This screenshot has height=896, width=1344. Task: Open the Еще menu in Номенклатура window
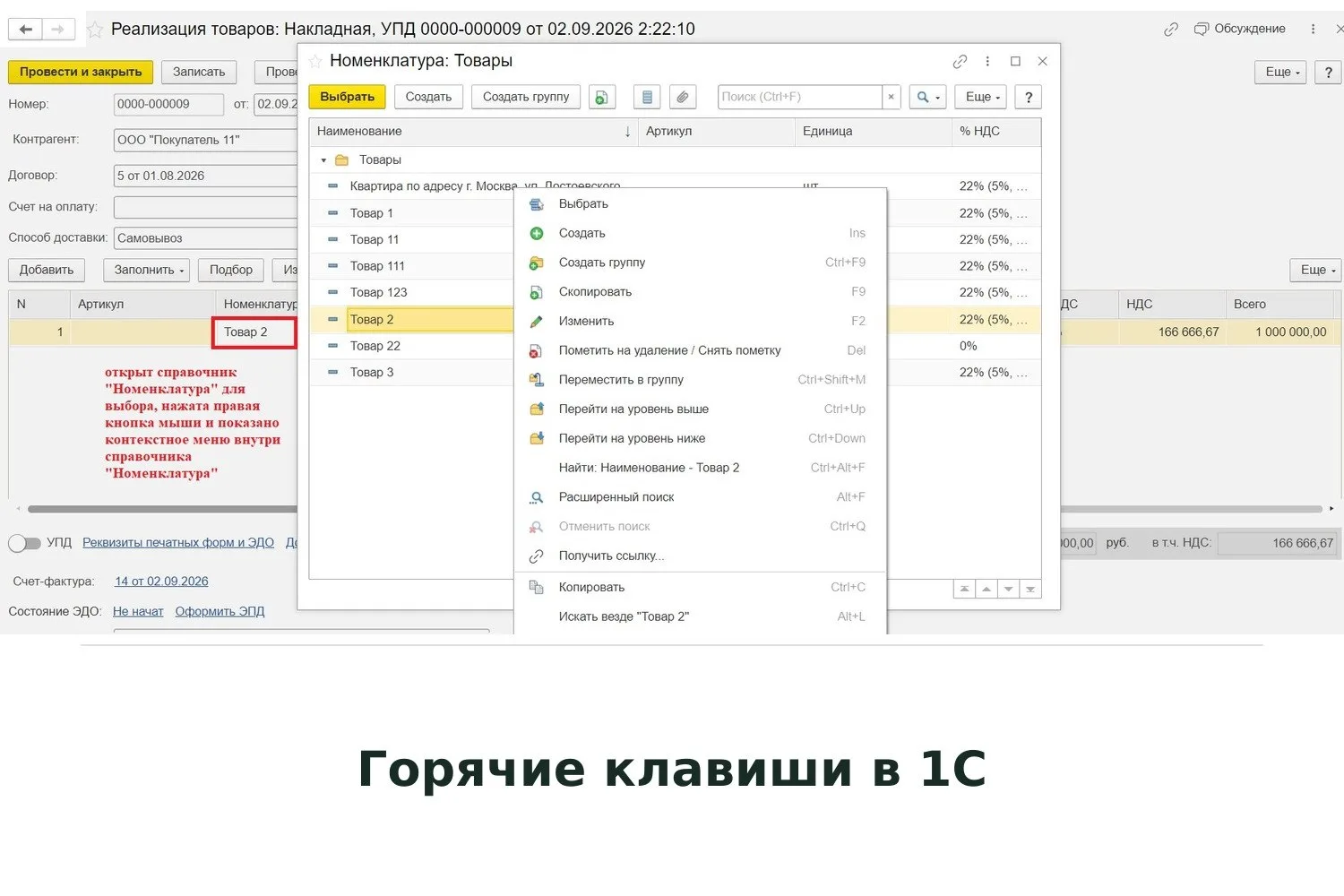point(981,97)
